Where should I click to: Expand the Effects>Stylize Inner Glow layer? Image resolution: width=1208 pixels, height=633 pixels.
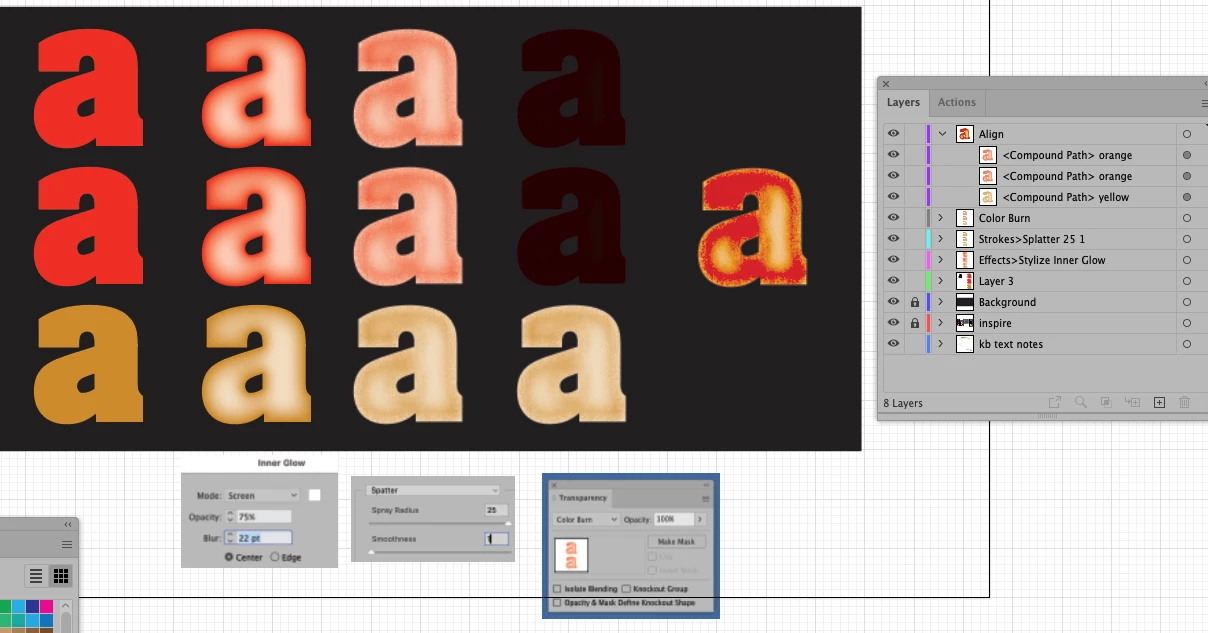click(x=941, y=260)
